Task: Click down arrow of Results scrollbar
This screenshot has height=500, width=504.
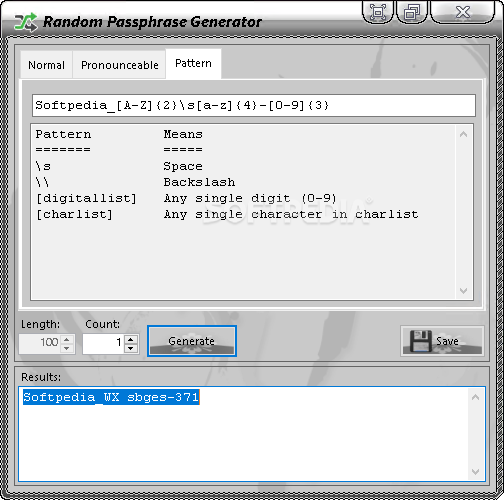Action: 476,472
